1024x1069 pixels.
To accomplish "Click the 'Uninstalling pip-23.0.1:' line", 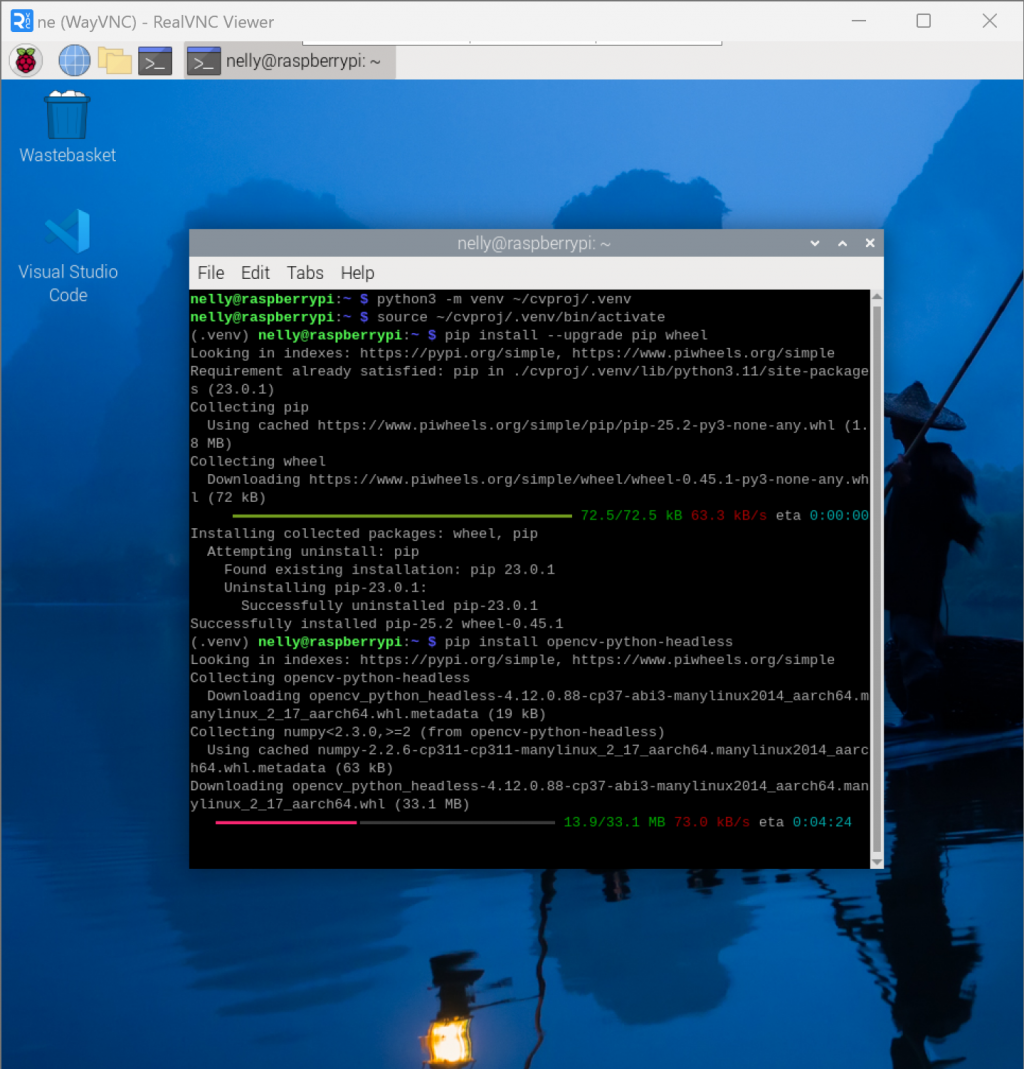I will [x=325, y=588].
